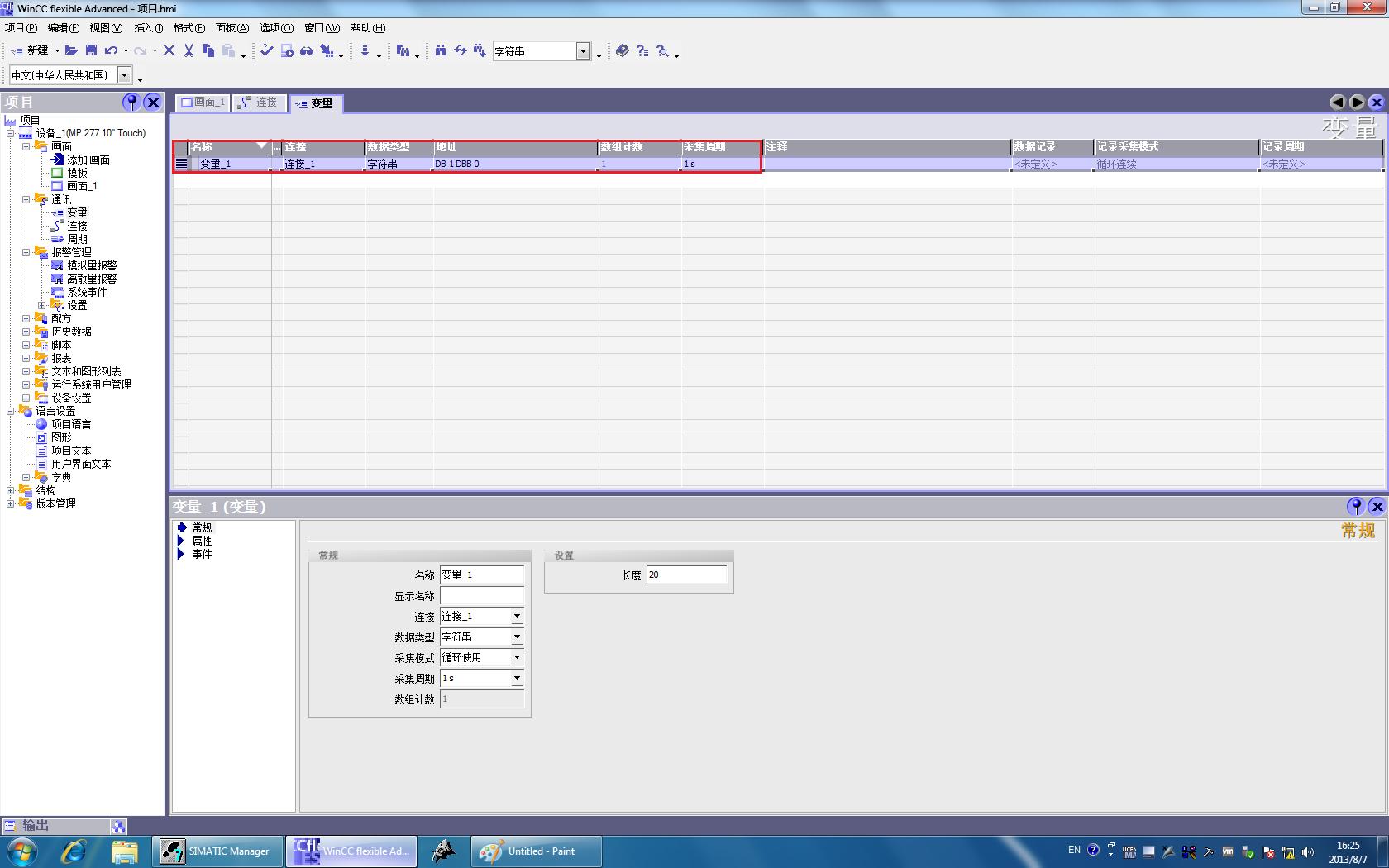This screenshot has height=868, width=1389.
Task: Open the 连接 dropdown in properties
Action: [517, 616]
